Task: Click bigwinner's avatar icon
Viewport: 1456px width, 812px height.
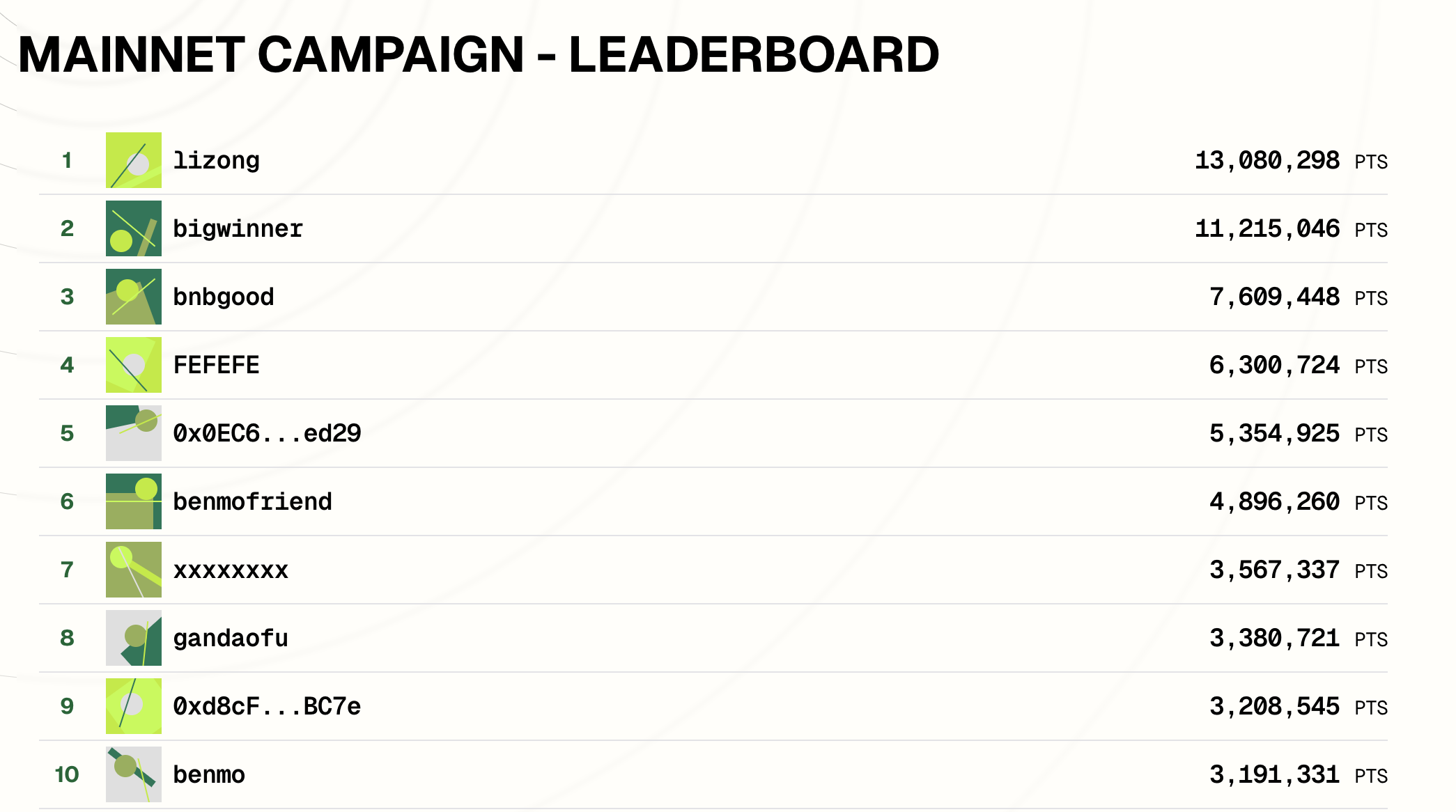Action: (x=133, y=228)
